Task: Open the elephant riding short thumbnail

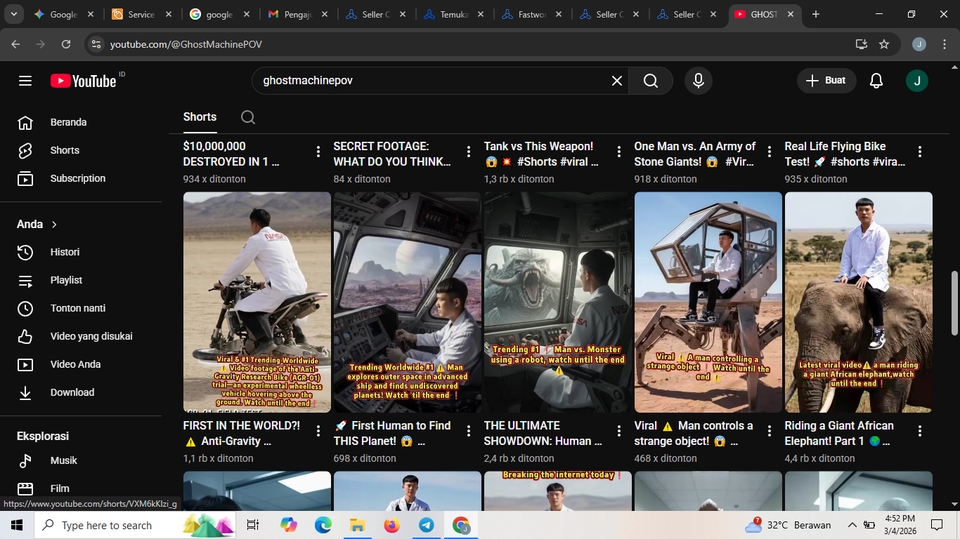Action: [858, 302]
